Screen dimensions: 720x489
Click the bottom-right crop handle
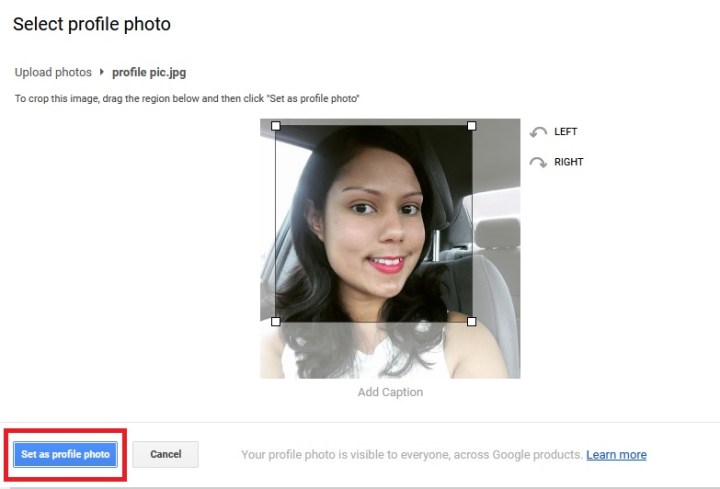[472, 321]
